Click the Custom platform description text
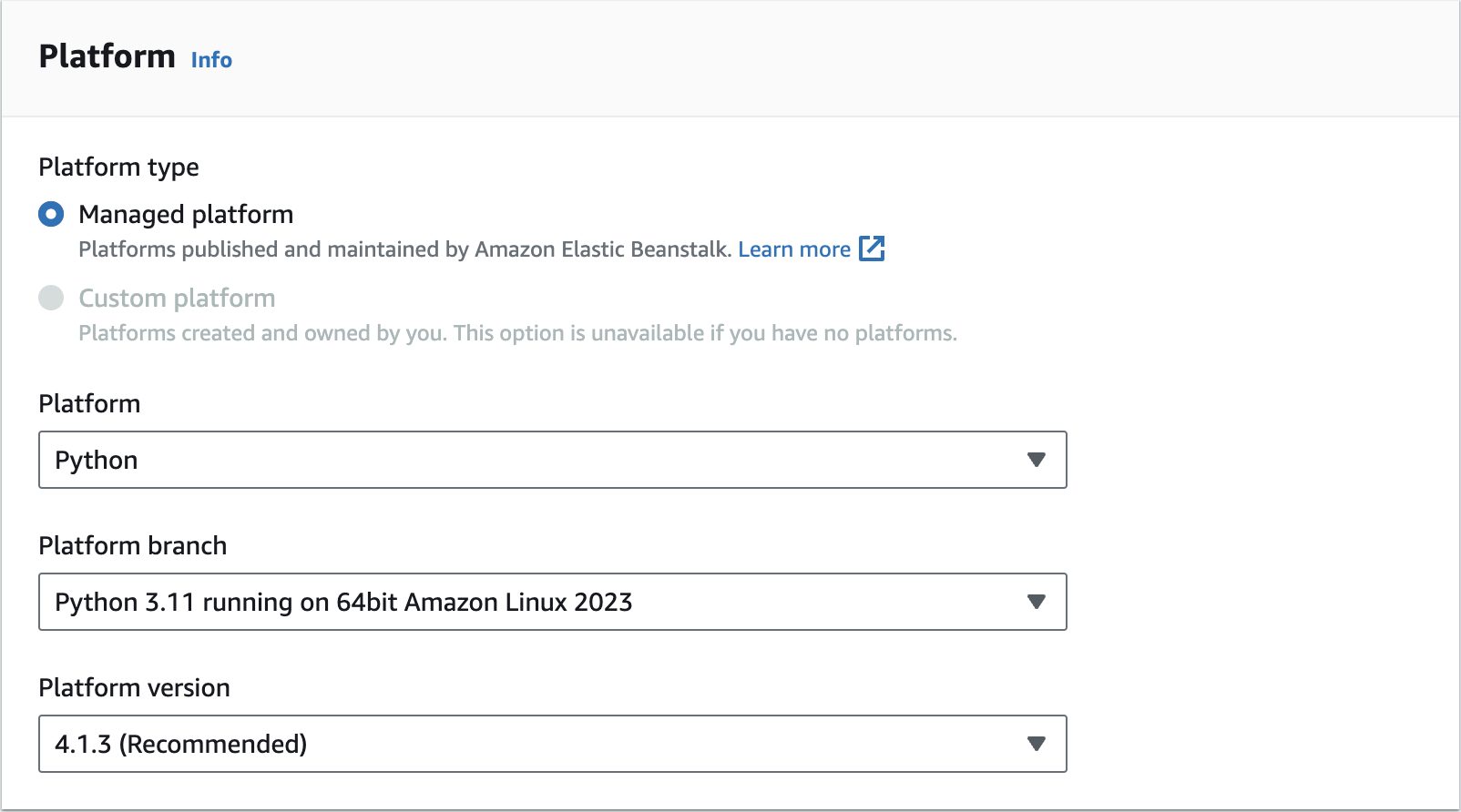Image resolution: width=1461 pixels, height=812 pixels. click(x=517, y=333)
